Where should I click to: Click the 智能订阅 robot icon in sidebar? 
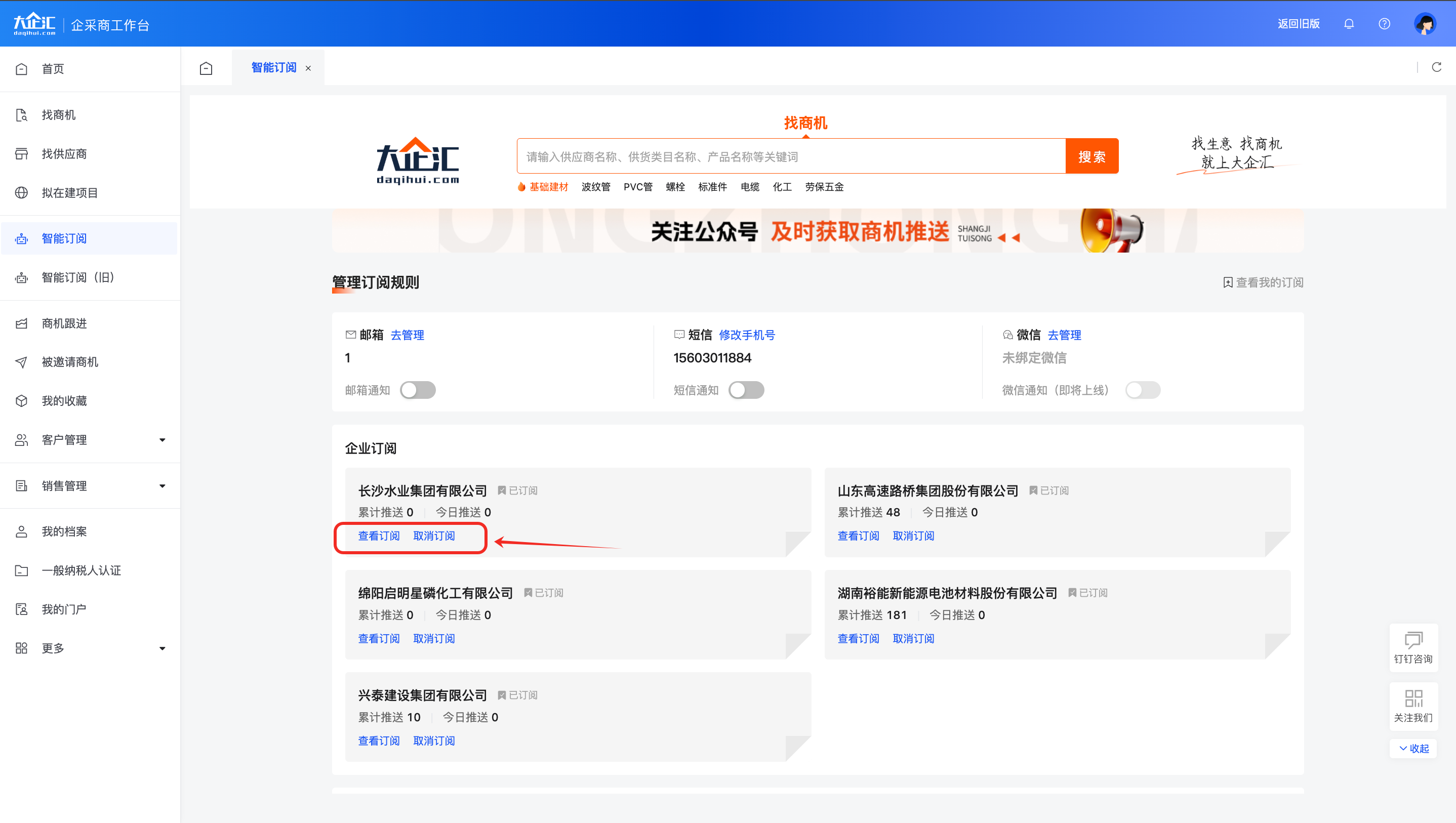coord(21,238)
